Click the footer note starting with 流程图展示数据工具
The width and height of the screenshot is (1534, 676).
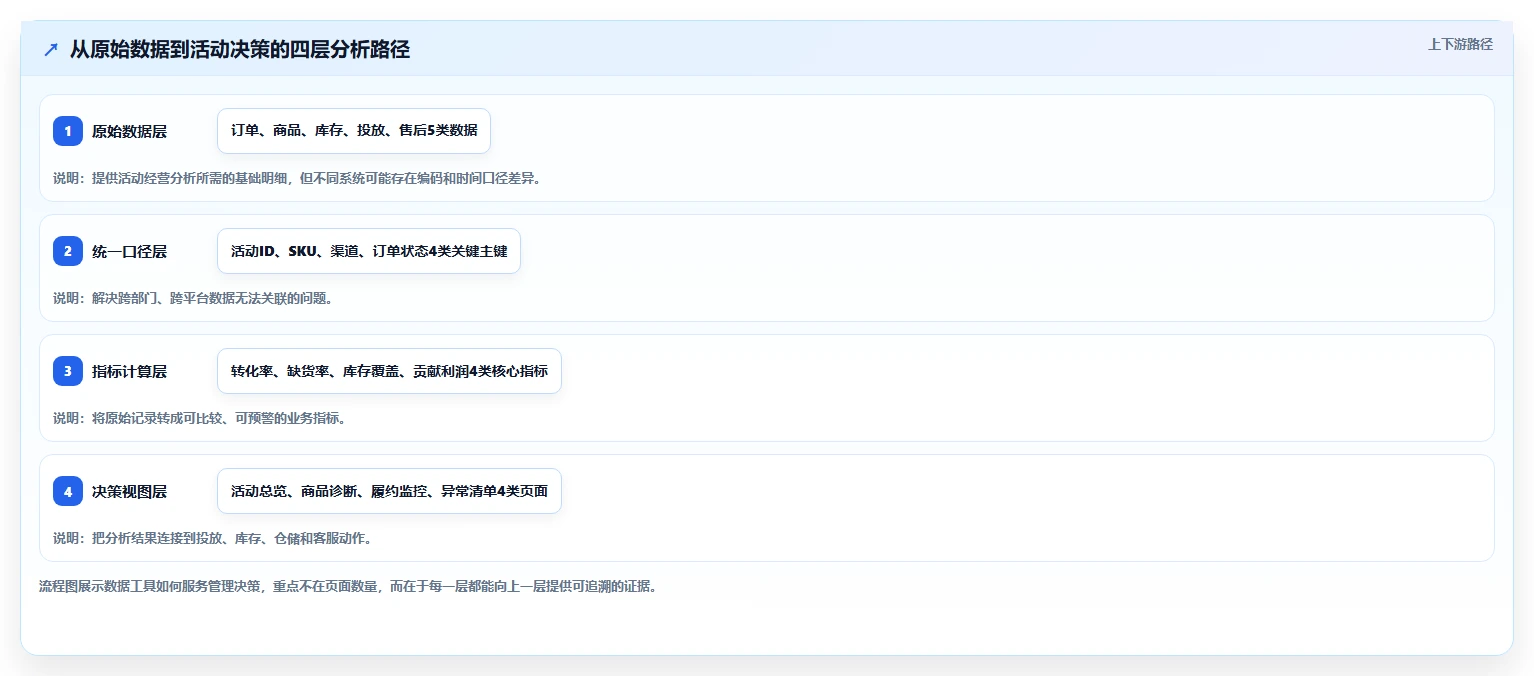click(x=348, y=586)
